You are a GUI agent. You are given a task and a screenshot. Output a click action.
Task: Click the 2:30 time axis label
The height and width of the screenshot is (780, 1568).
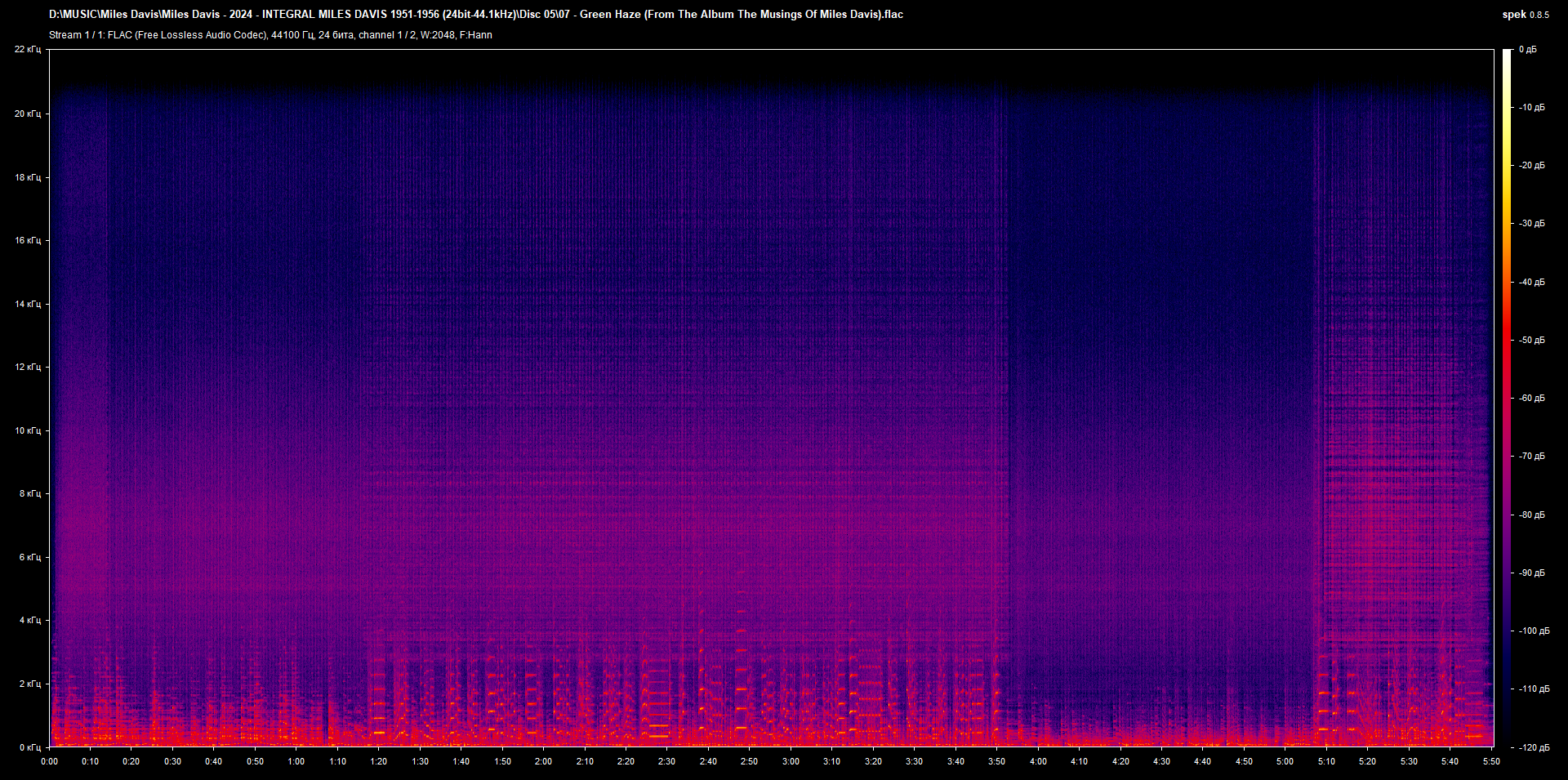pos(667,761)
